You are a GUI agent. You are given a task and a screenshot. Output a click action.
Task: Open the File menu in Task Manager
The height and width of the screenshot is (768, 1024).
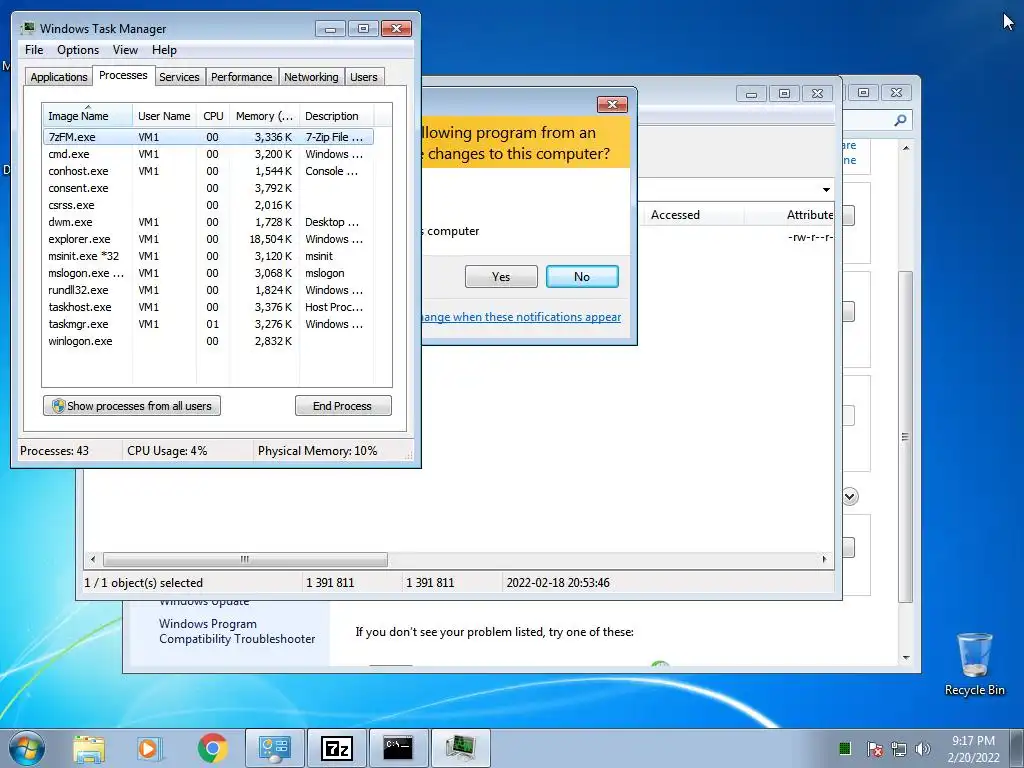[34, 50]
